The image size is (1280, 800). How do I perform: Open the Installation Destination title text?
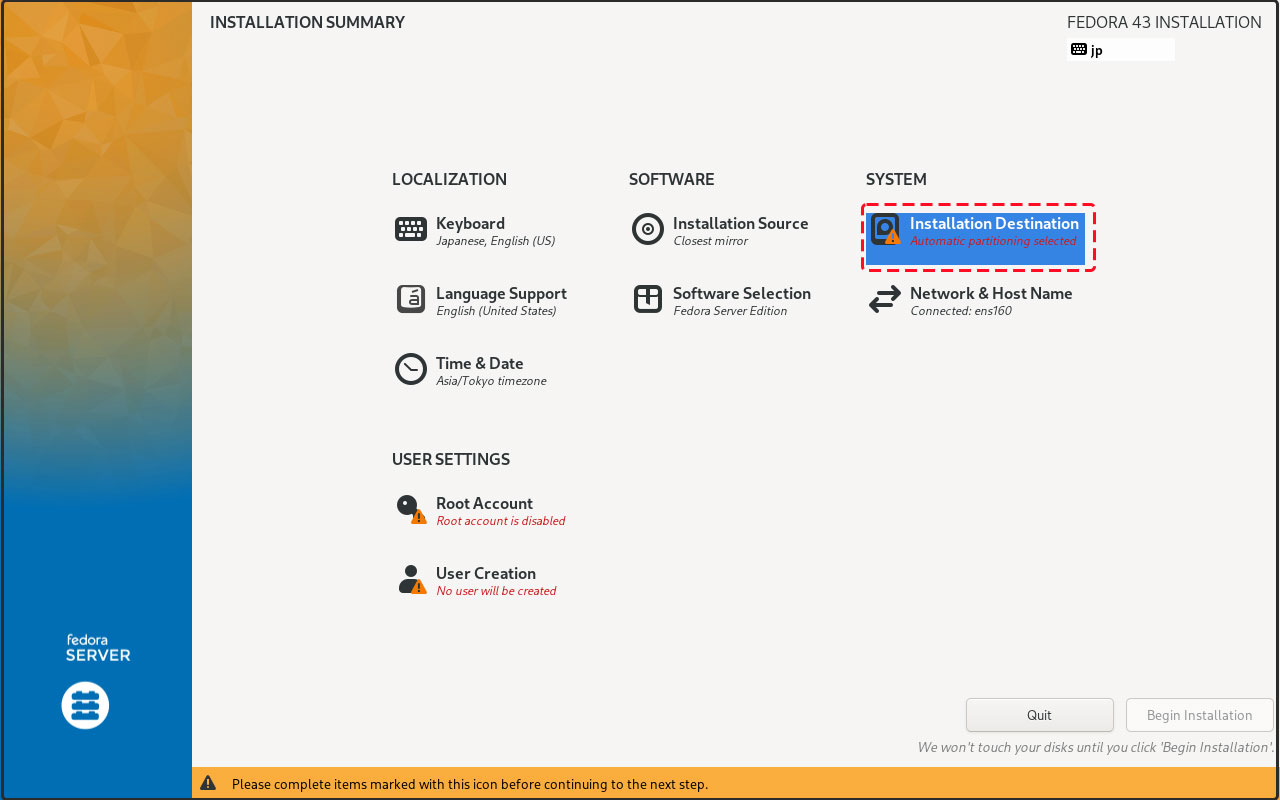click(994, 224)
